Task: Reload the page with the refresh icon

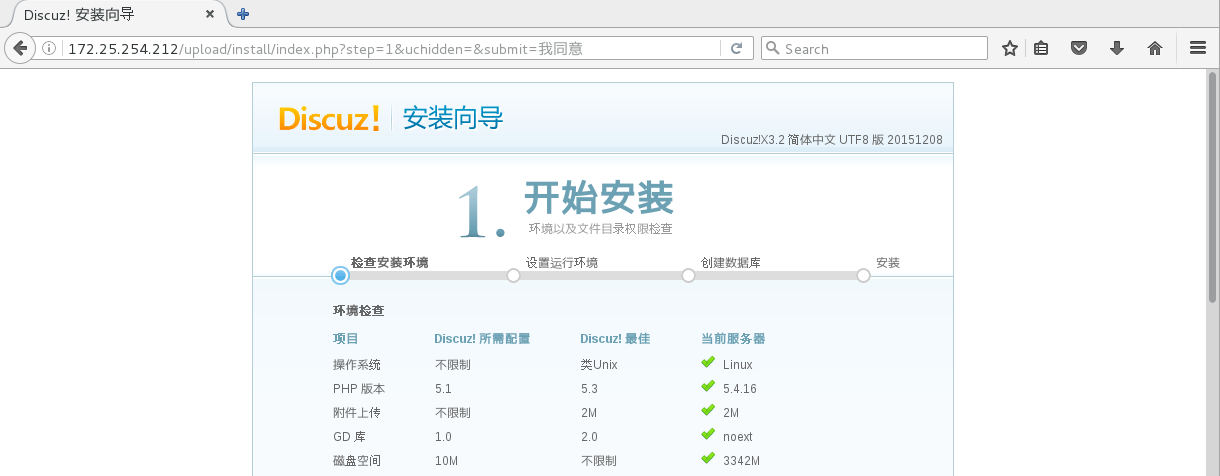Action: pos(736,48)
